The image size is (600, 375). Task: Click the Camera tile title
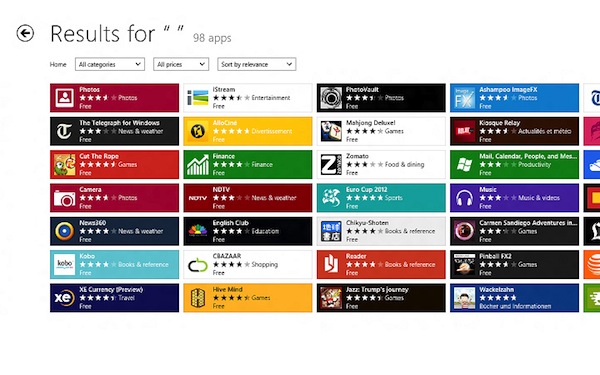point(90,189)
